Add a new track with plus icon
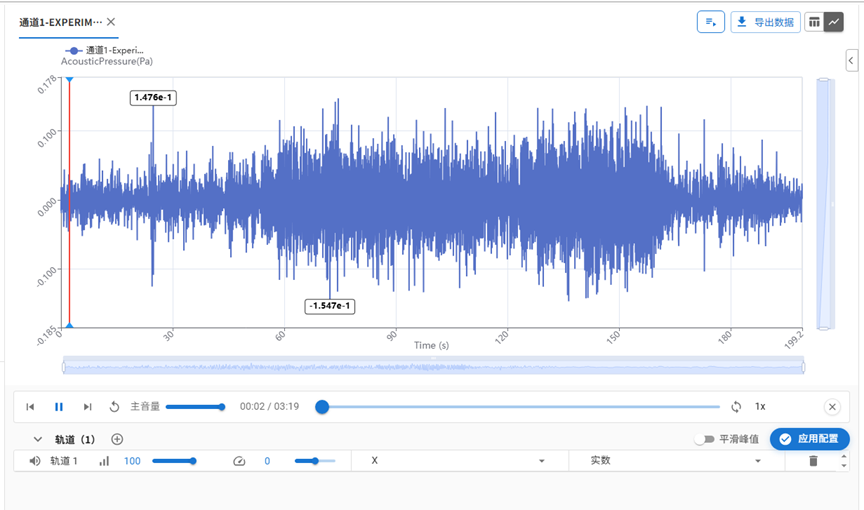This screenshot has height=510, width=864. point(117,439)
